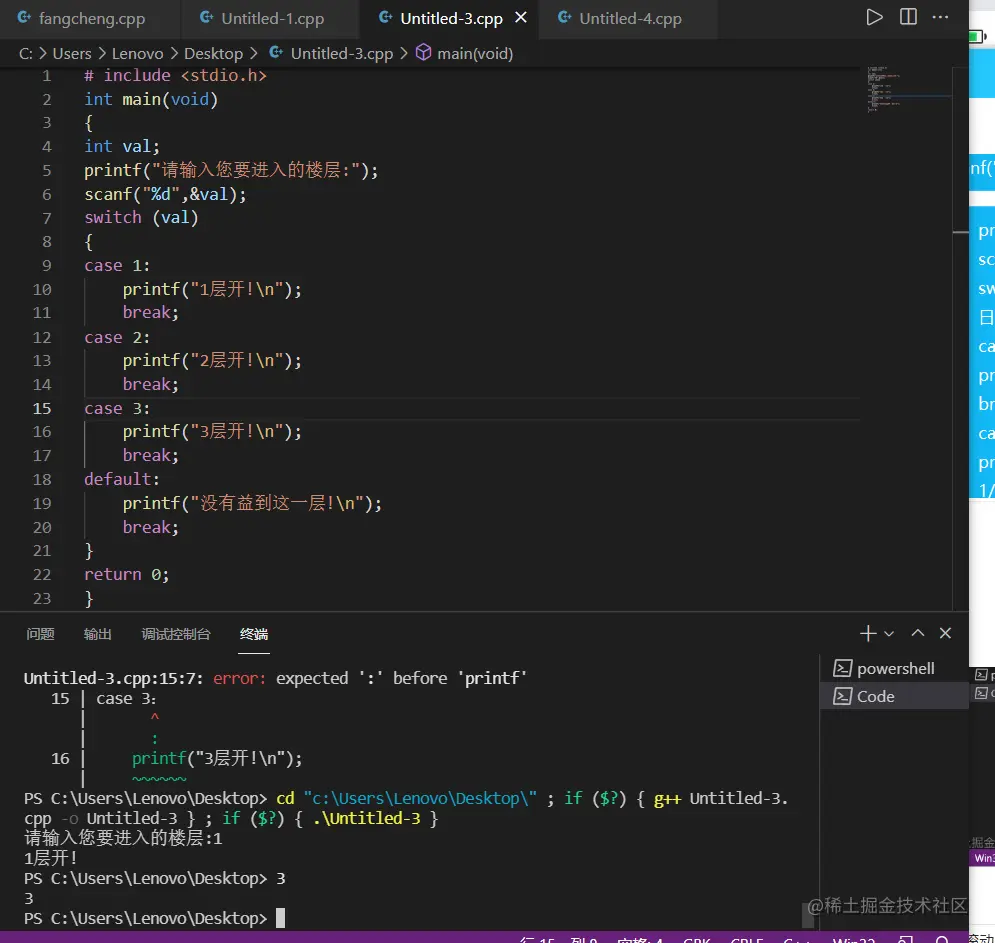
Task: Select the powershell terminal in the list
Action: [894, 668]
